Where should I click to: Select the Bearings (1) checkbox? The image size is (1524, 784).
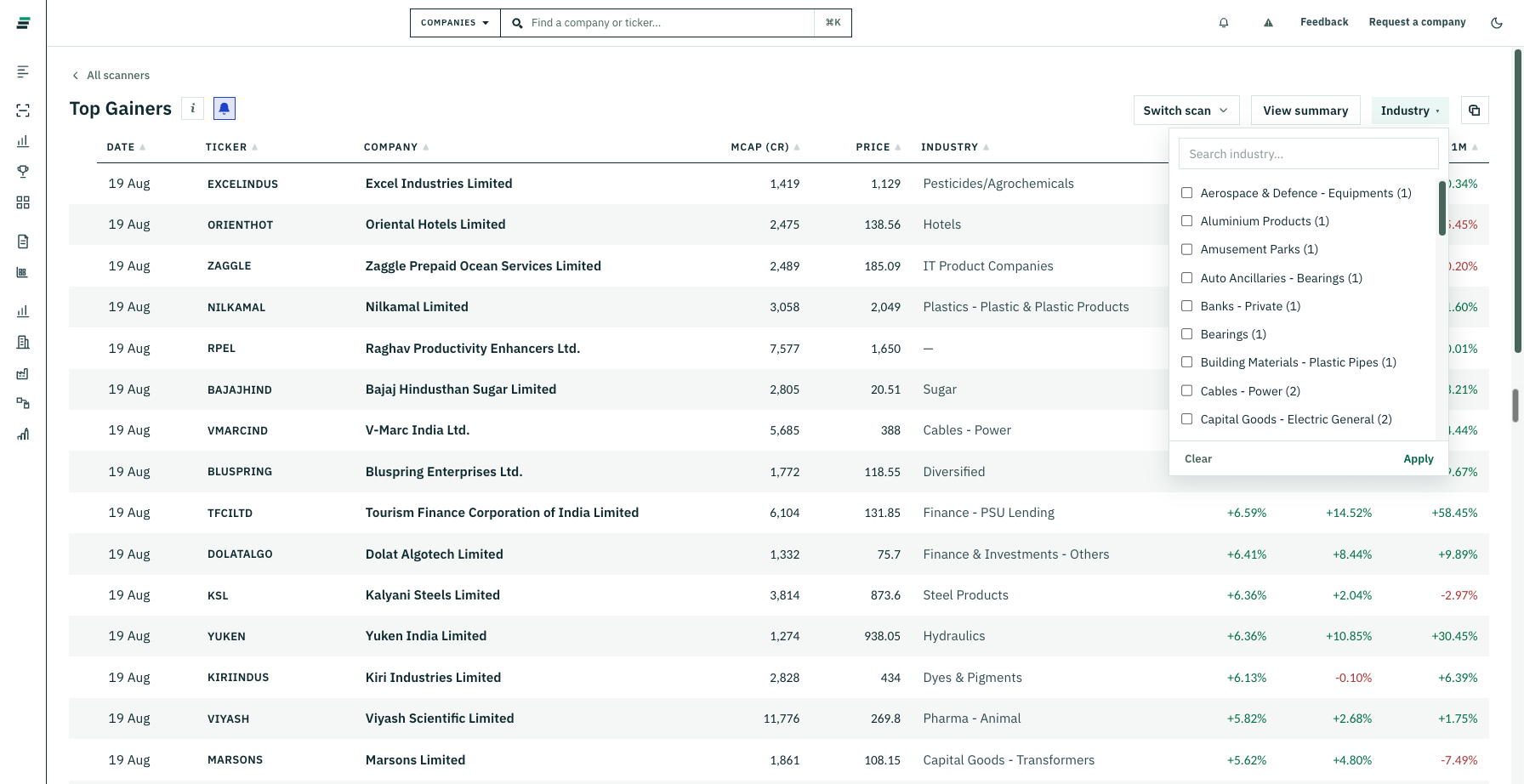pyautogui.click(x=1186, y=334)
